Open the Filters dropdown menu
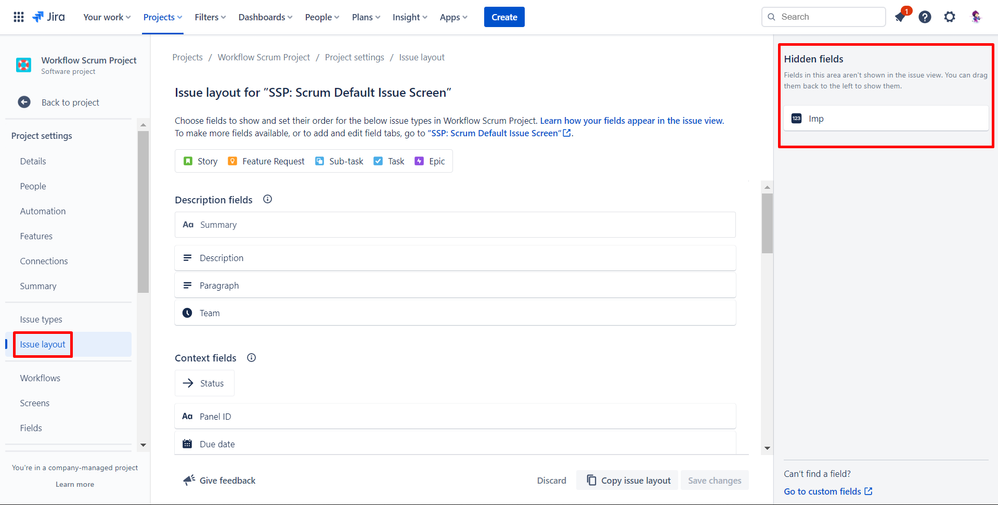Viewport: 998px width, 505px height. coord(210,17)
